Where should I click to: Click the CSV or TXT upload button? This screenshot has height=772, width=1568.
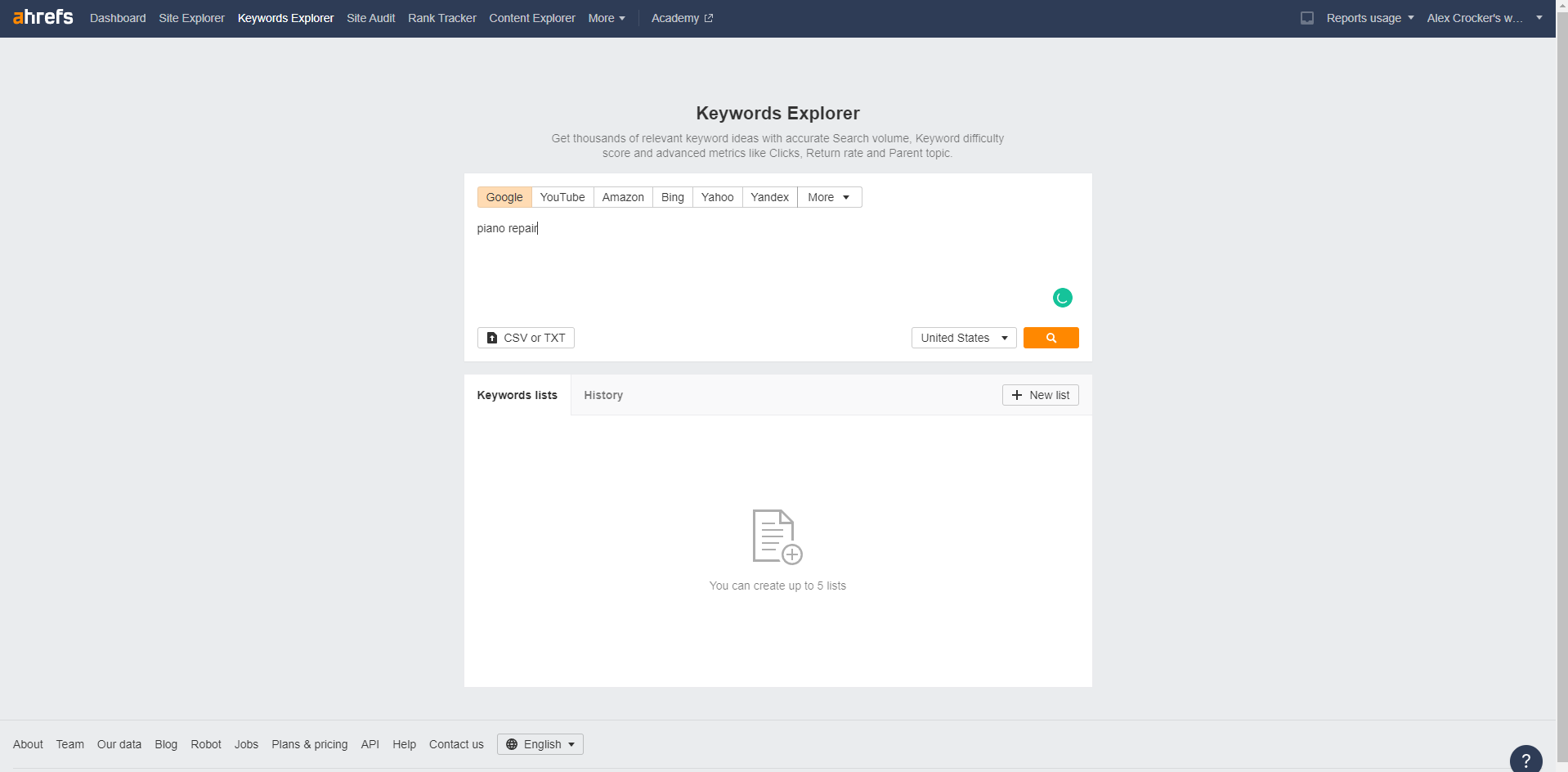tap(526, 338)
